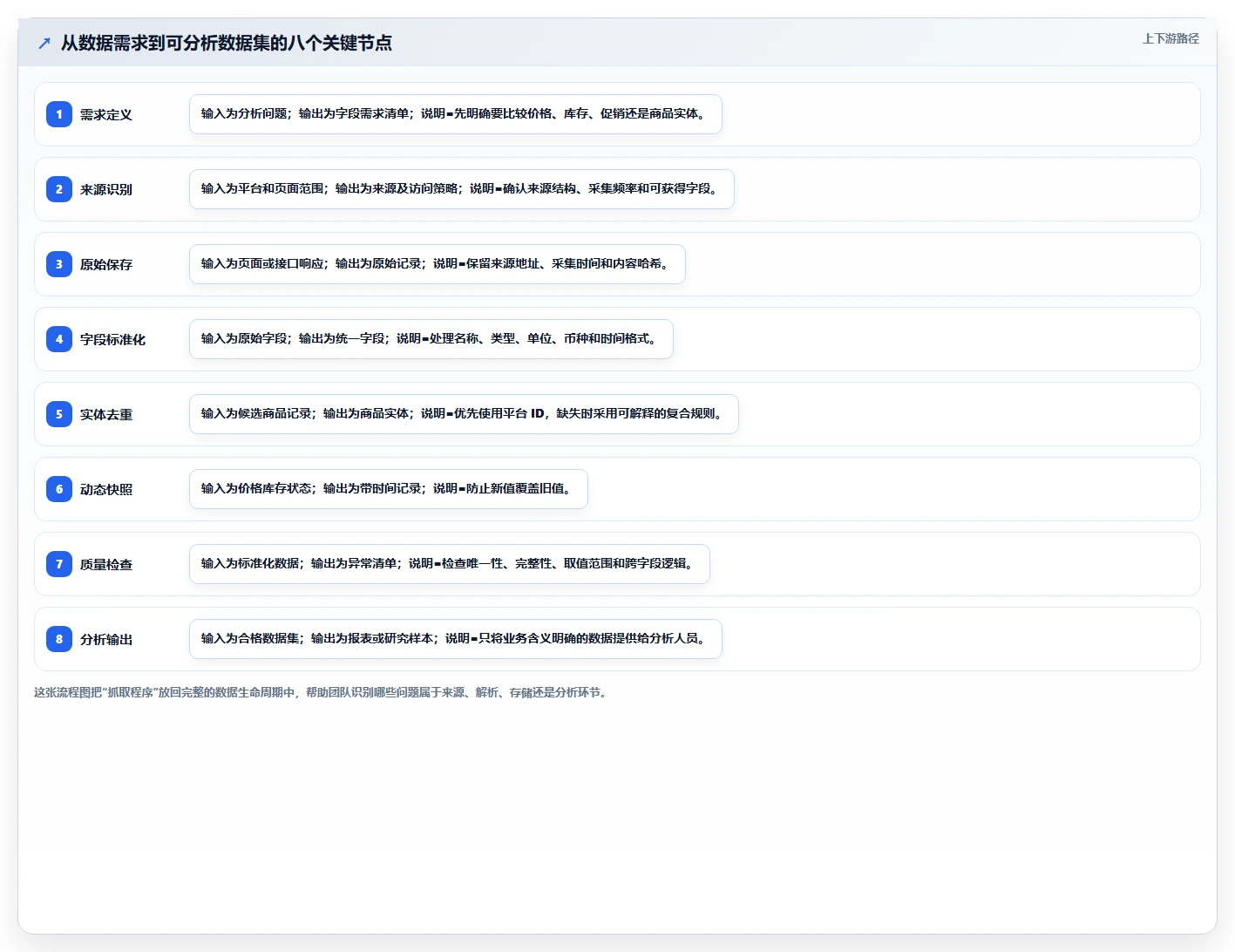
Task: Select step number badge 8
Action: point(59,639)
